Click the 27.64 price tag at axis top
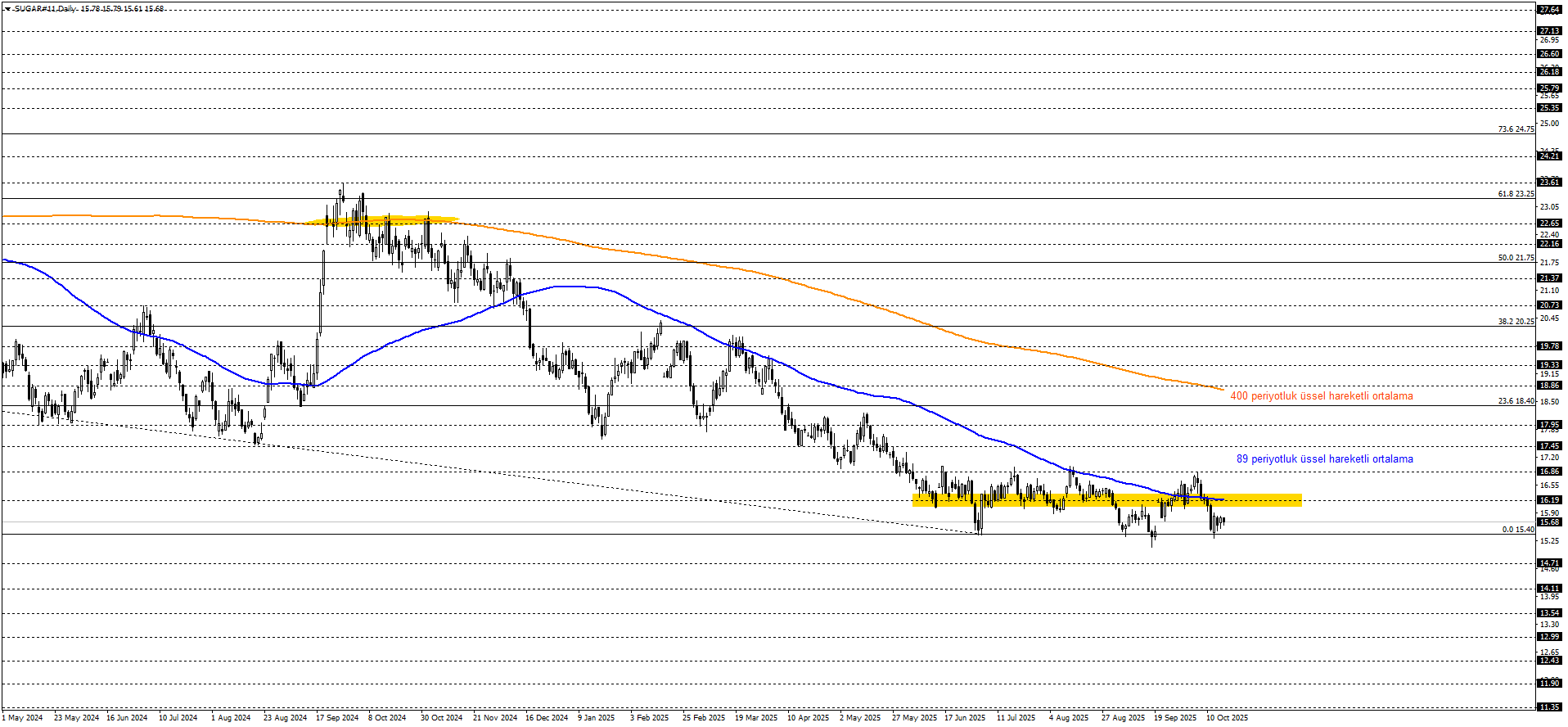 tap(1548, 11)
